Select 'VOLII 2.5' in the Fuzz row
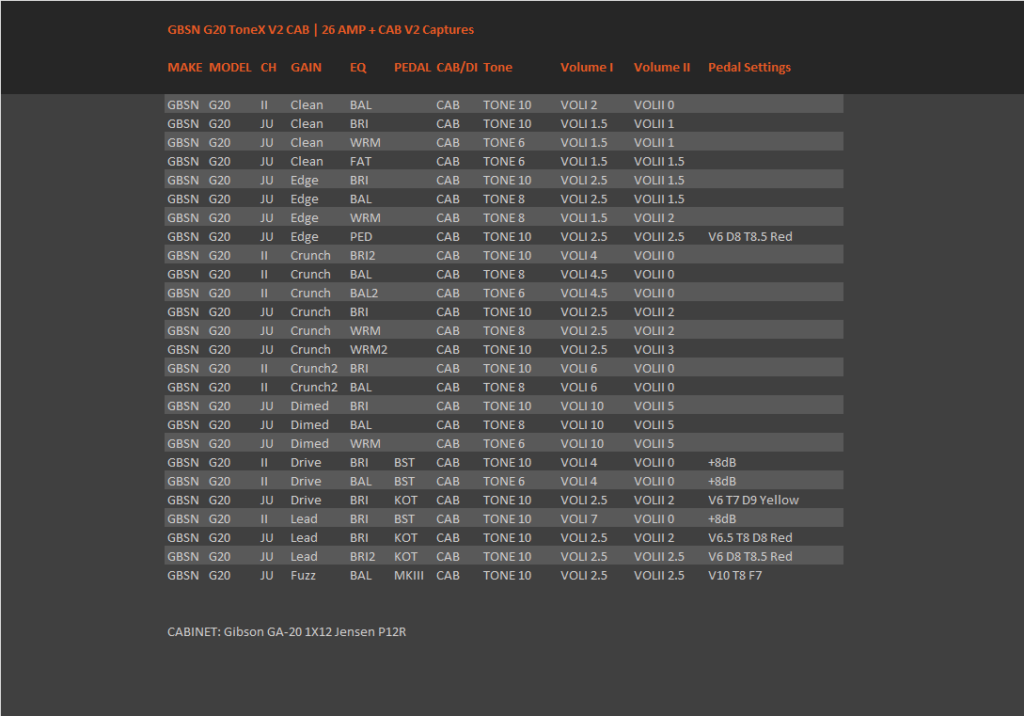This screenshot has height=716, width=1024. [x=659, y=576]
